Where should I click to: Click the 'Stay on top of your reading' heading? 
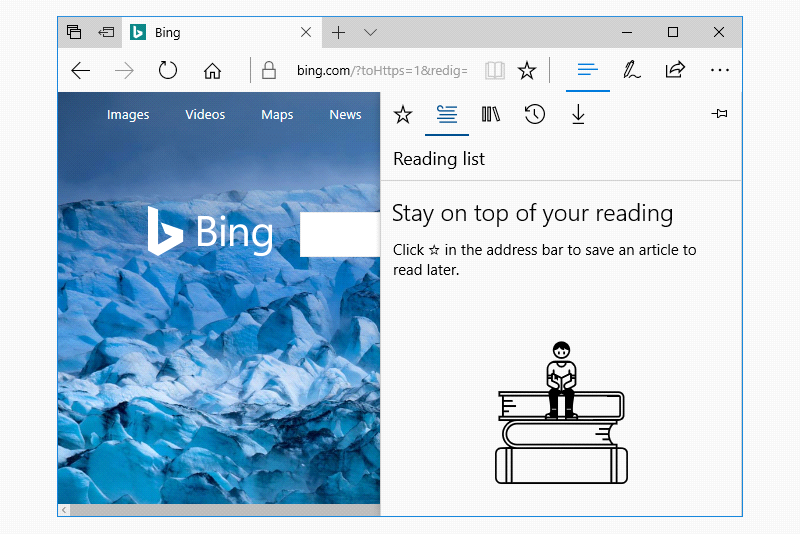[x=533, y=213]
